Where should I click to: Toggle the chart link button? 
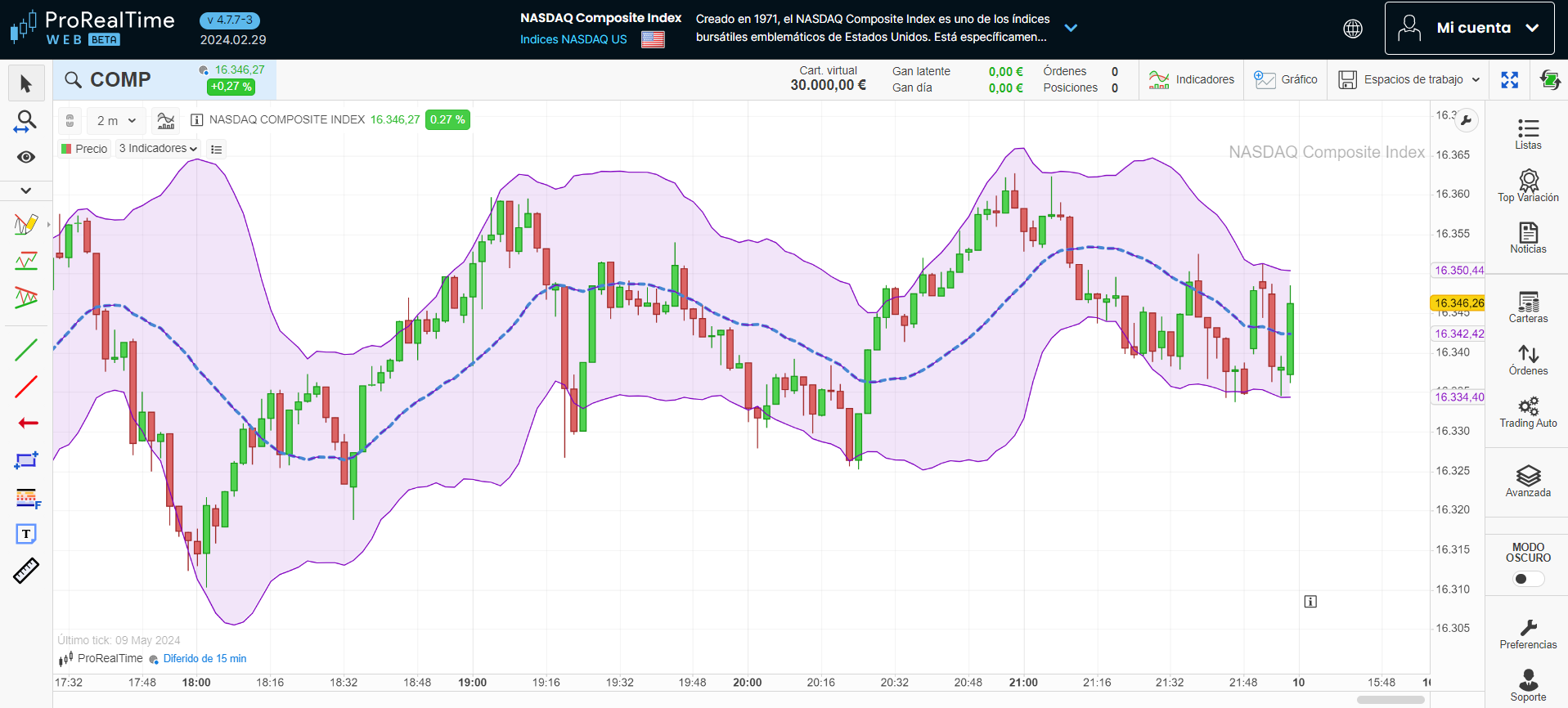point(70,120)
